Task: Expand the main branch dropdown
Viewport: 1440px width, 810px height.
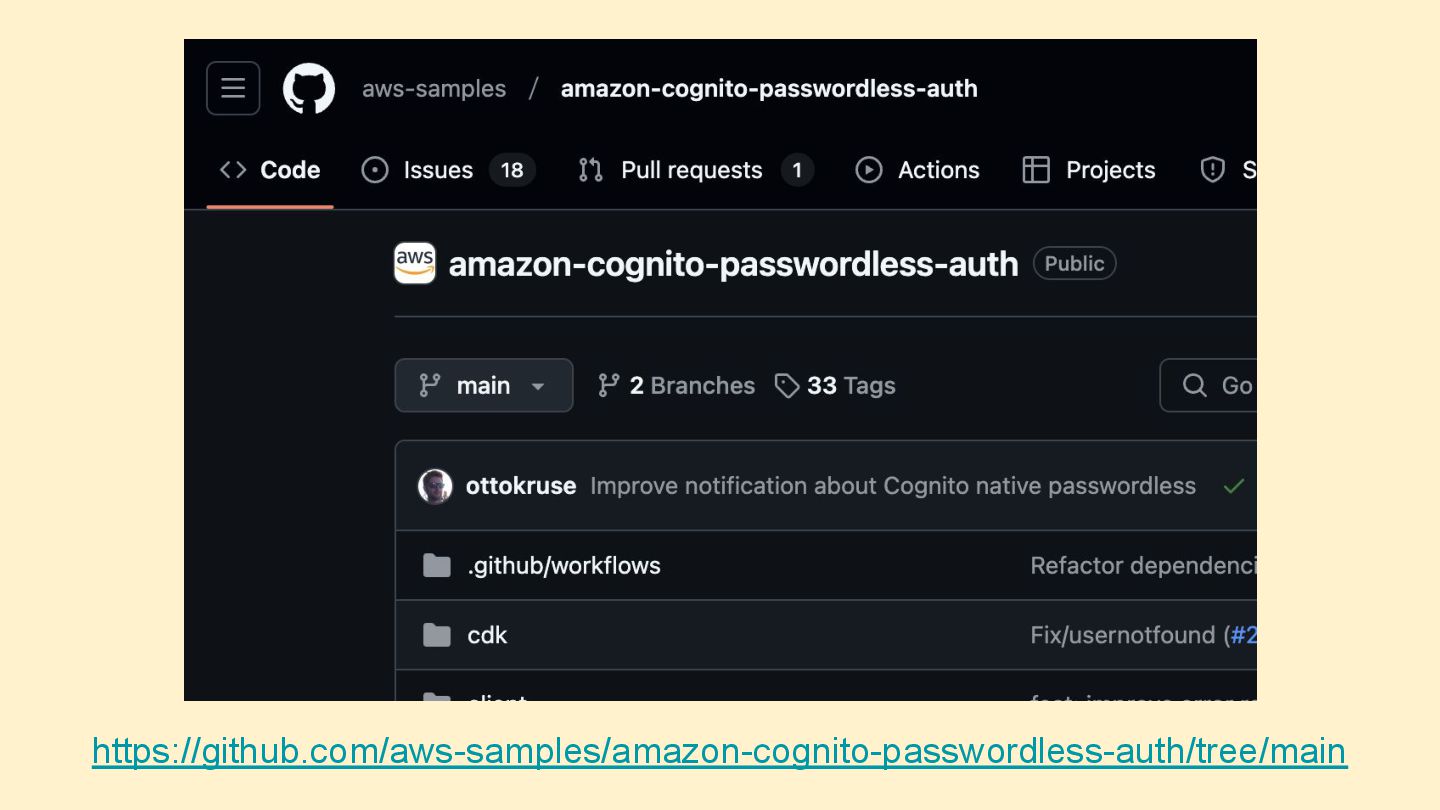Action: pos(484,386)
